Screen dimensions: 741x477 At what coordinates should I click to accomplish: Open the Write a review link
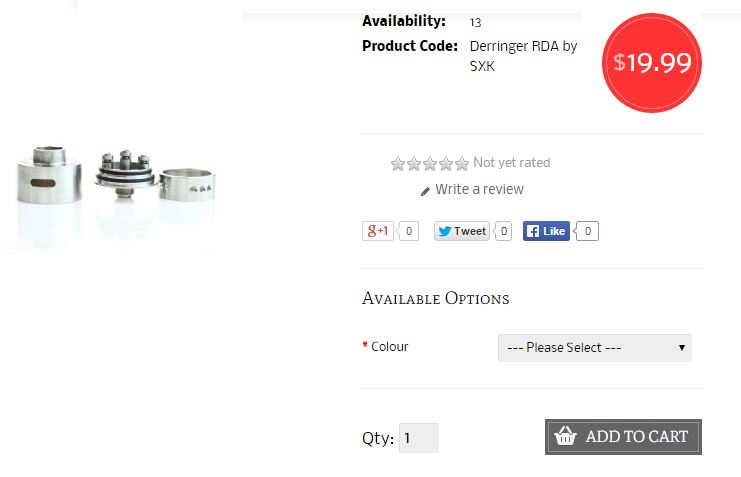479,189
